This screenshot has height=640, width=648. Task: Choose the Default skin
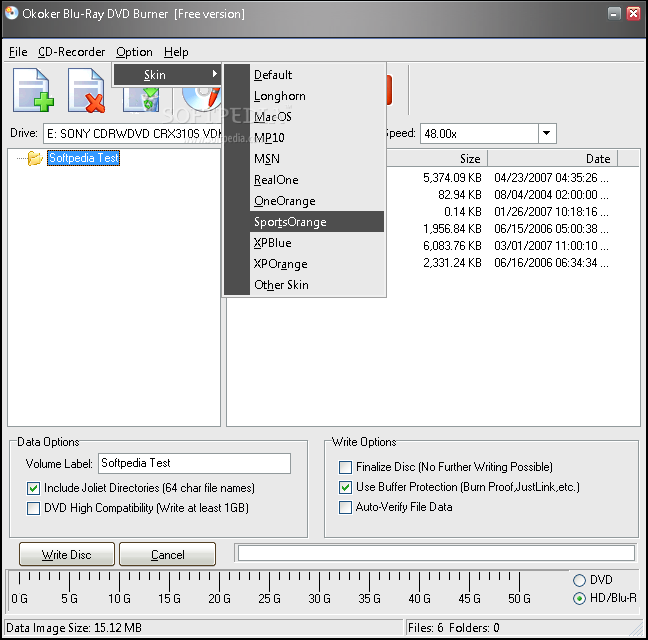tap(317, 75)
